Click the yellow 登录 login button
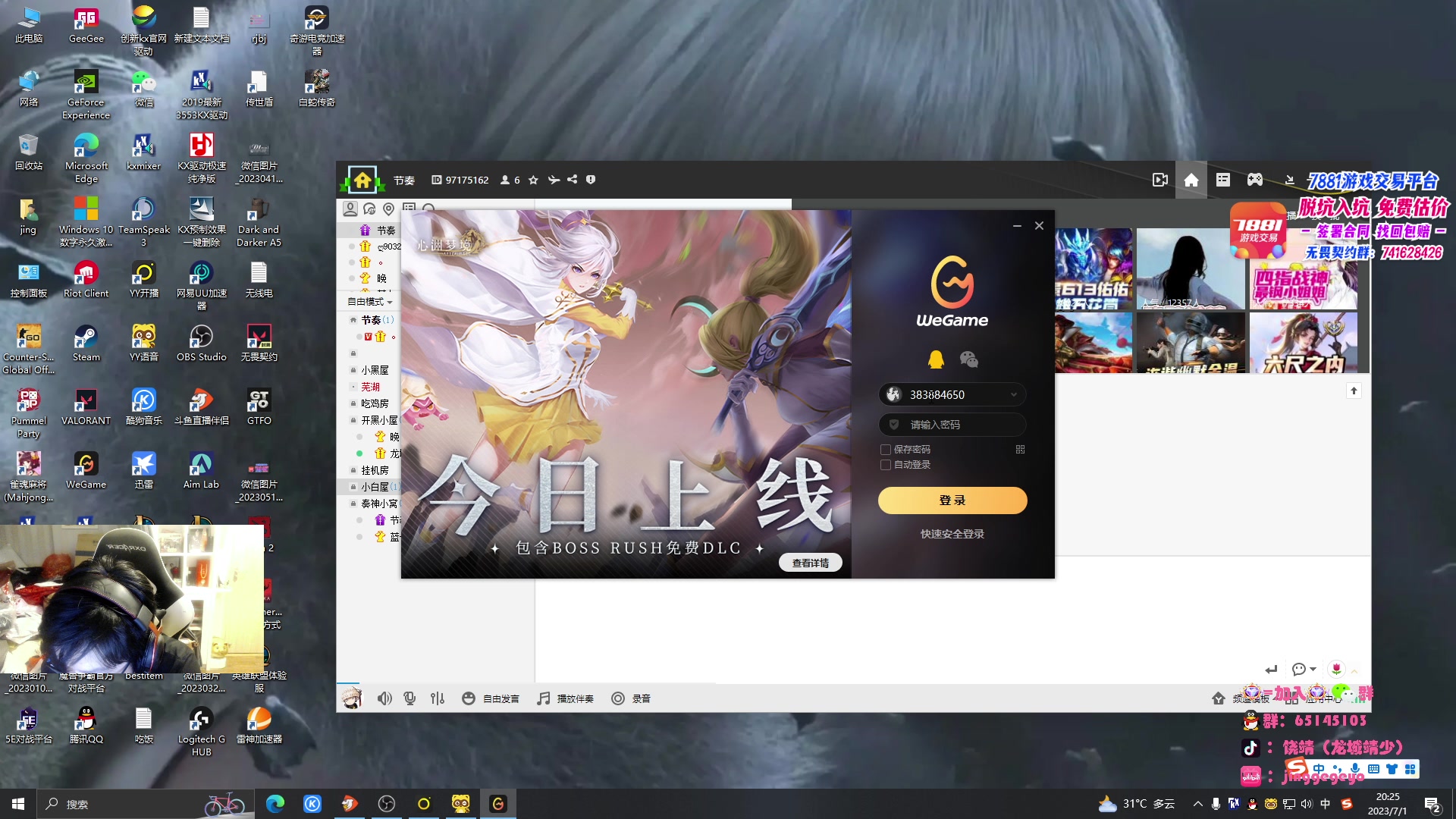Viewport: 1456px width, 819px height. 952,500
